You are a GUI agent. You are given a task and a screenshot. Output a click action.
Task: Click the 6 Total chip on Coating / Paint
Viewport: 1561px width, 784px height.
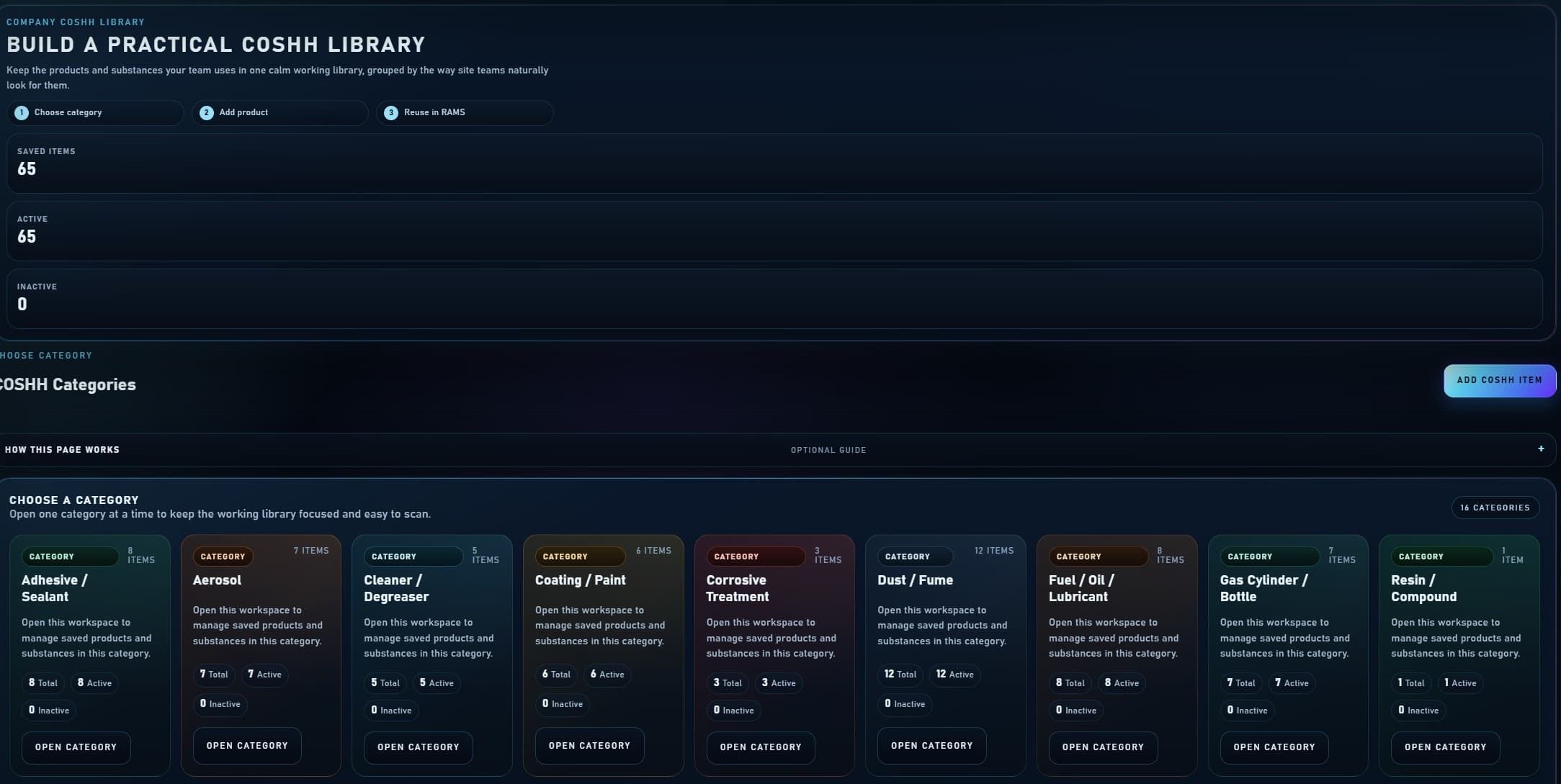[556, 674]
